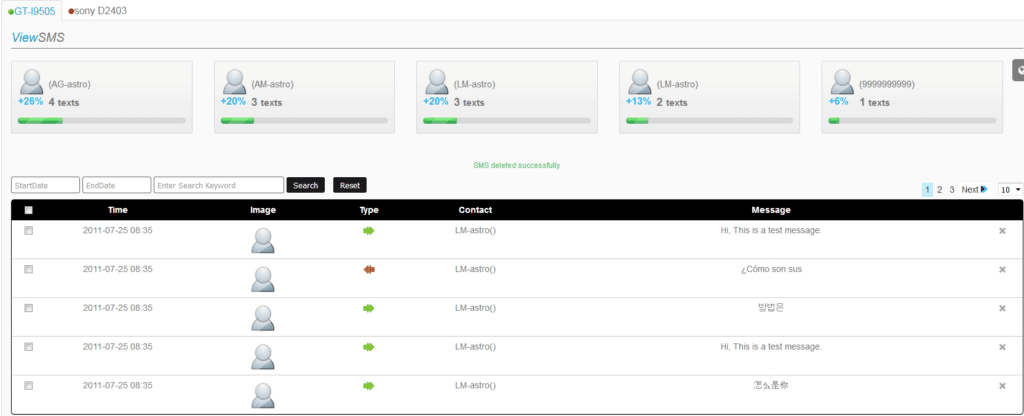Delete the '¿Cómo son sus' message with X
Image resolution: width=1024 pixels, height=416 pixels.
[x=1002, y=270]
